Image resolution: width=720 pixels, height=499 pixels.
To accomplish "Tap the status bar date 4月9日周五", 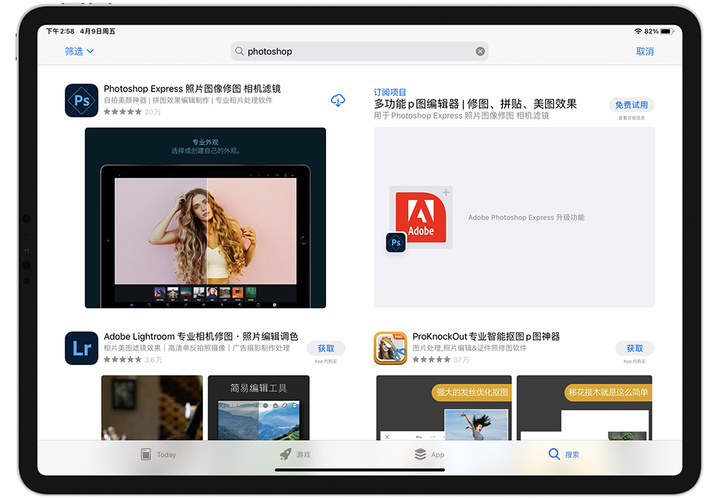I will coord(97,31).
